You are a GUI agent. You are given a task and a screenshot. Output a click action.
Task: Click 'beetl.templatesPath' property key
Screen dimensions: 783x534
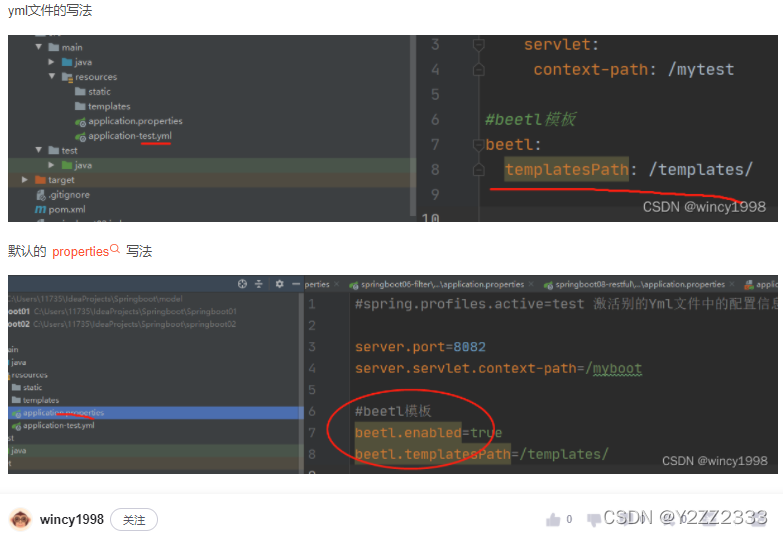click(x=432, y=454)
